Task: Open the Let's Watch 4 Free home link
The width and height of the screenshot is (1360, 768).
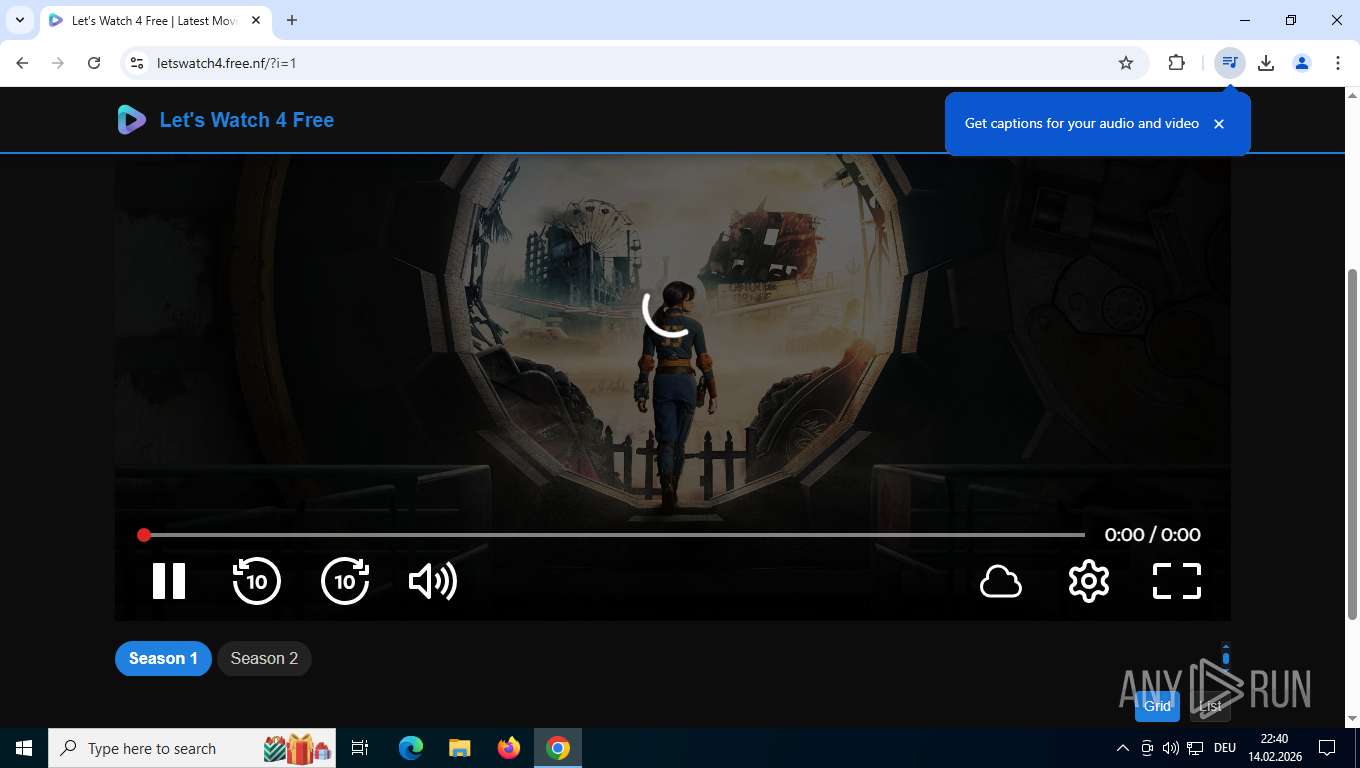Action: point(247,120)
